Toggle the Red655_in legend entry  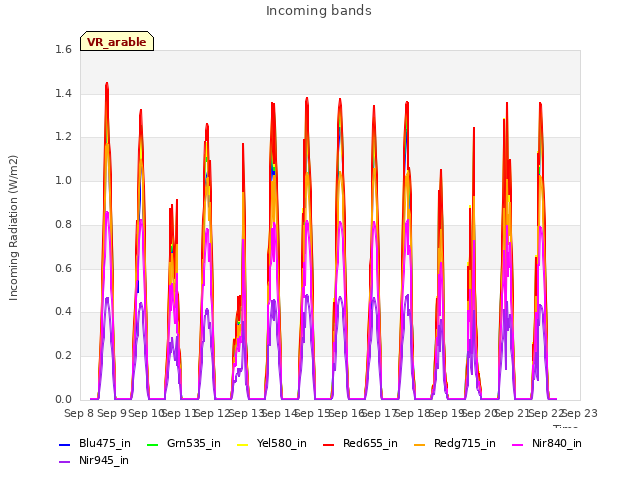click(x=360, y=443)
